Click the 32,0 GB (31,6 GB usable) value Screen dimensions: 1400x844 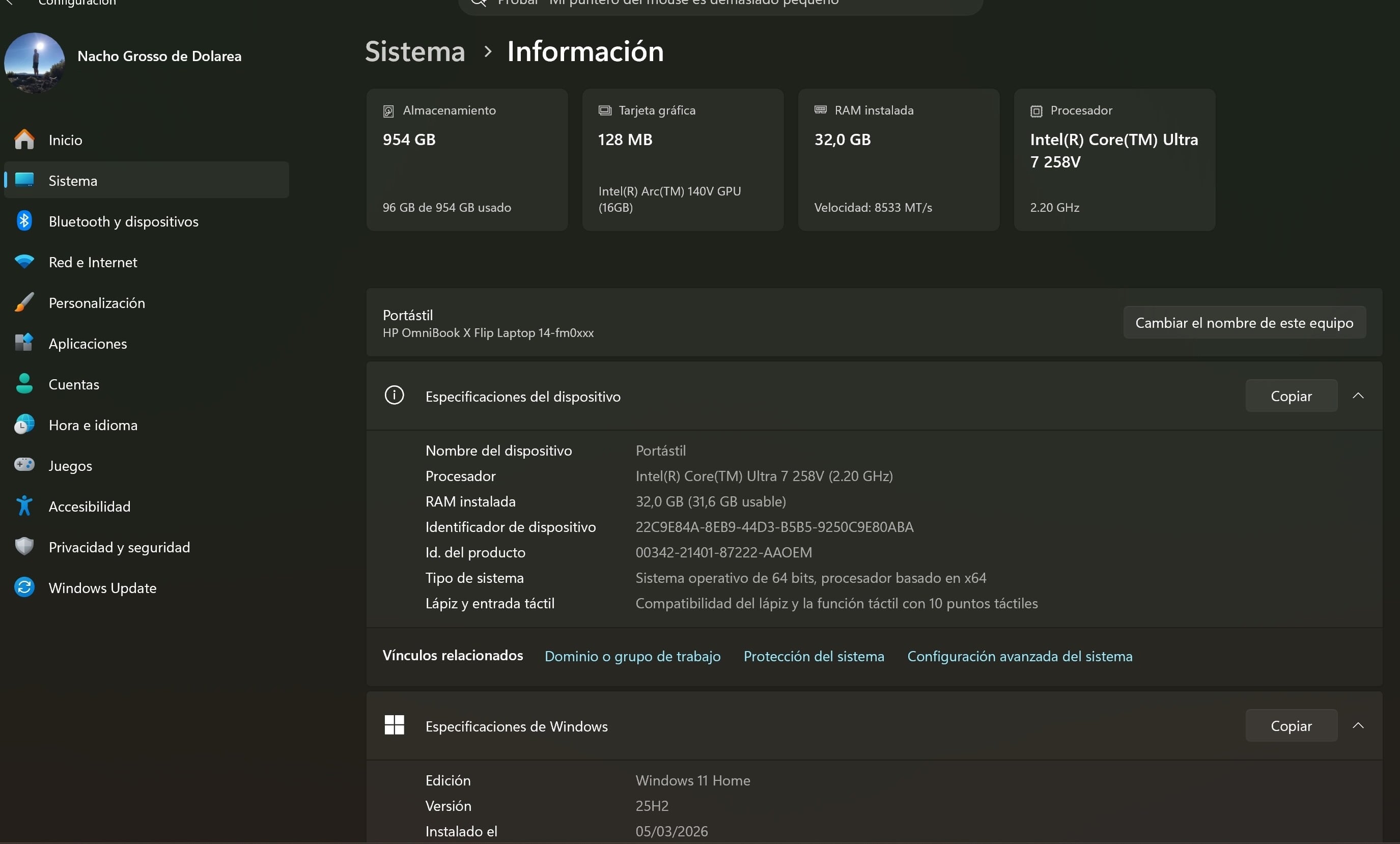click(x=711, y=501)
